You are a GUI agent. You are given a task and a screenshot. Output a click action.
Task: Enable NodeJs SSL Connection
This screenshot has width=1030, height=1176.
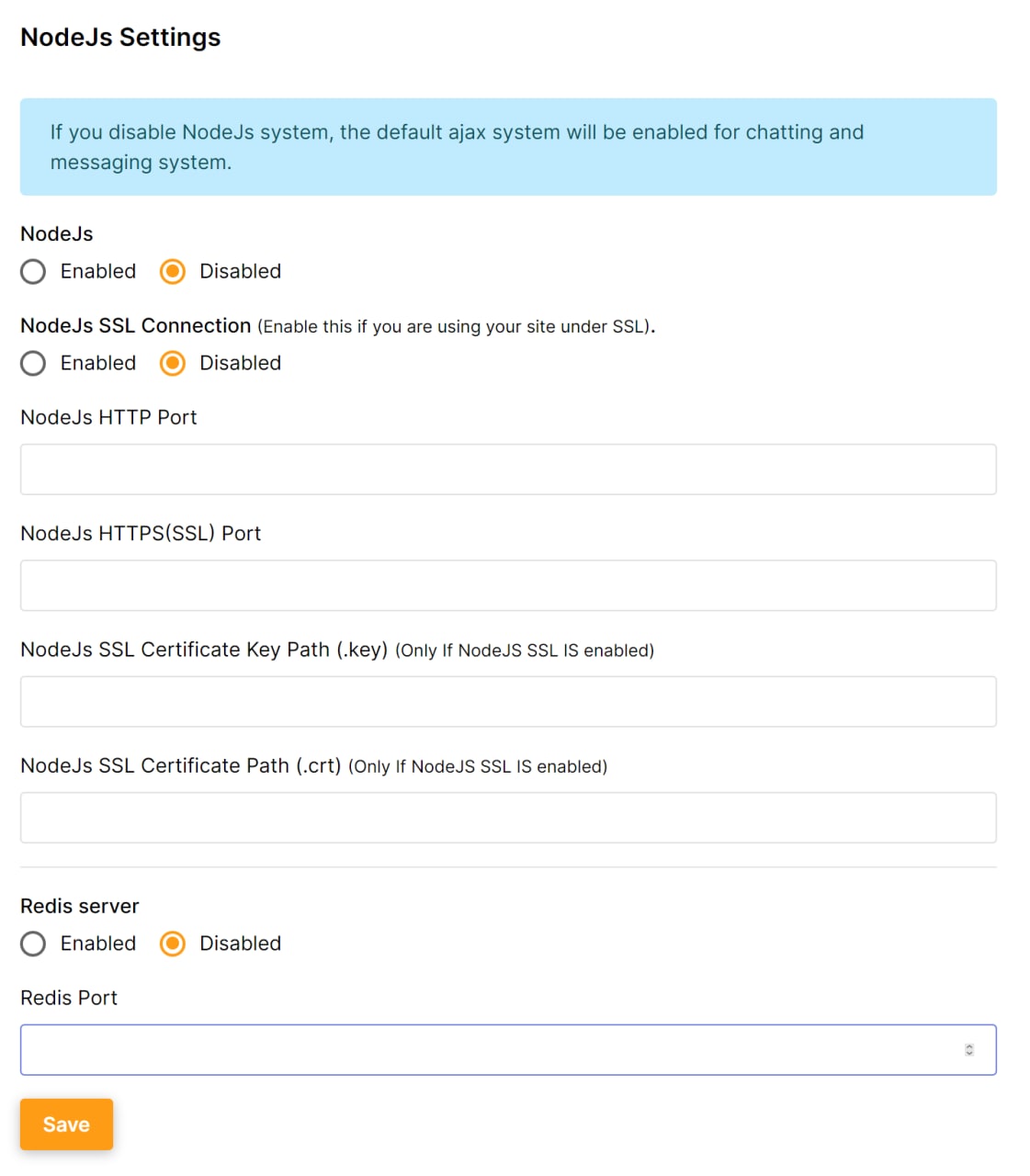[33, 364]
